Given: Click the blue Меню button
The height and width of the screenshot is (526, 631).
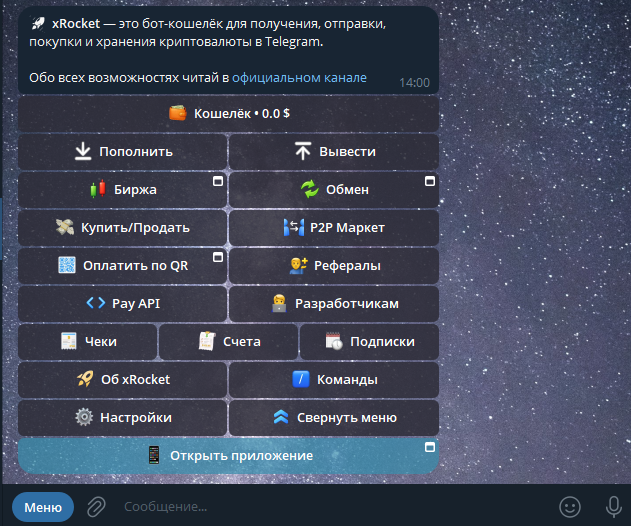Looking at the screenshot, I should pos(43,507).
